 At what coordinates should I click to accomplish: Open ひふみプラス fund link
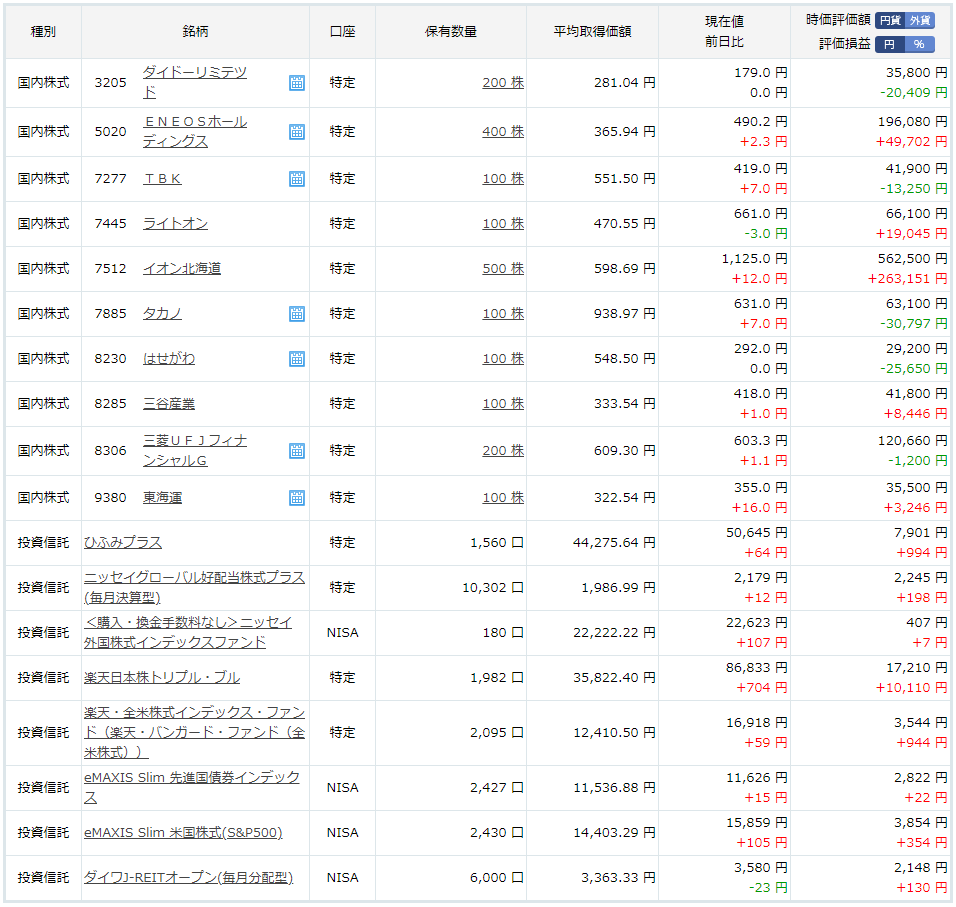123,543
